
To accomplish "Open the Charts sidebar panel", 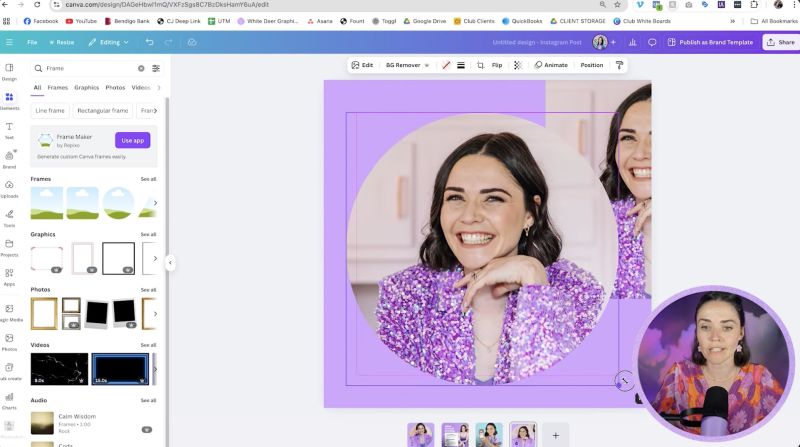I will pos(9,401).
